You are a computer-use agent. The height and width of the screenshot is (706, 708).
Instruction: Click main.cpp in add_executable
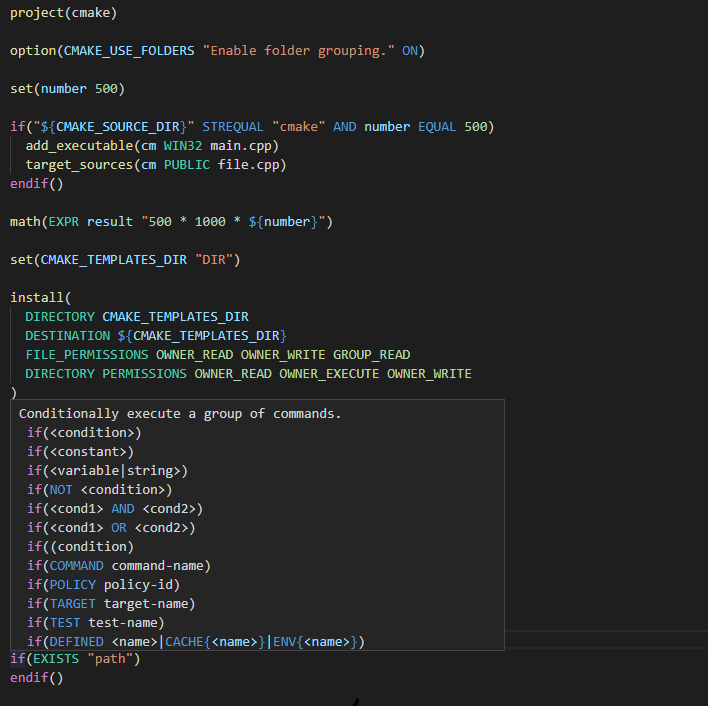(x=241, y=145)
